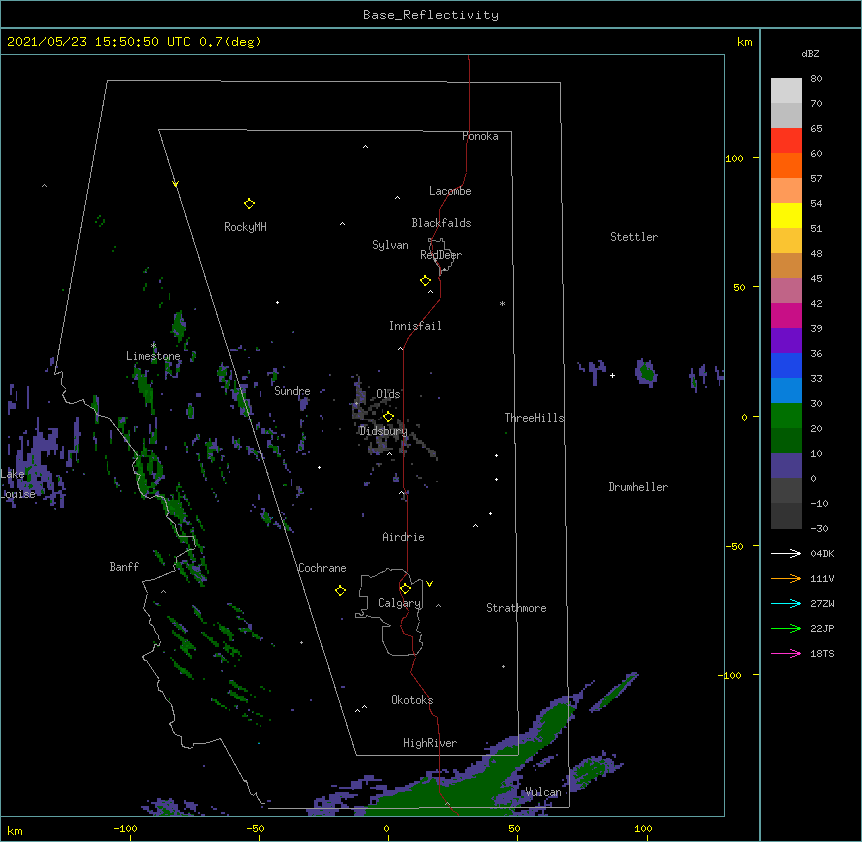Select the white 04DK arrow legend icon
Screen dimensions: 862x842
pos(786,553)
